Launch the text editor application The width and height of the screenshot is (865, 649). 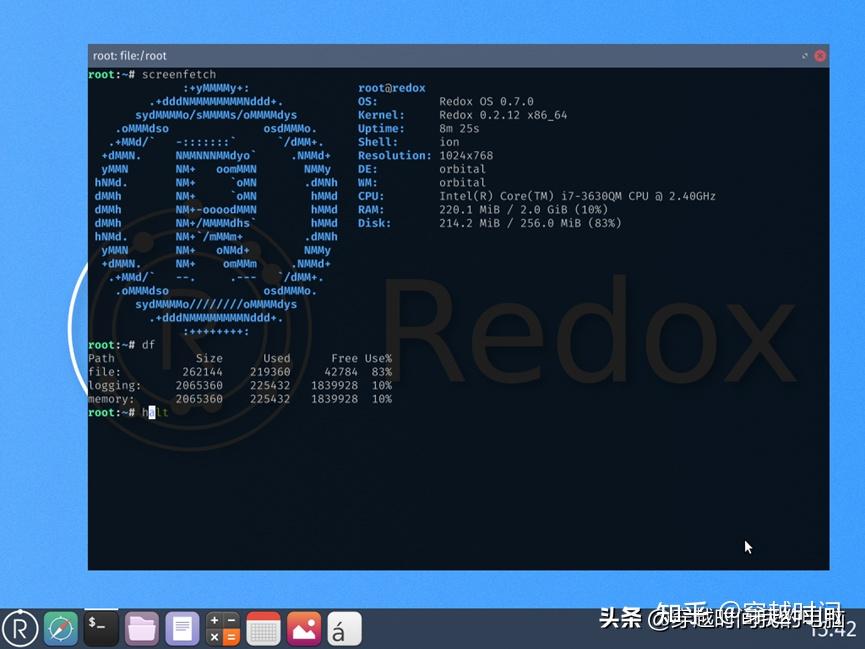click(x=182, y=628)
